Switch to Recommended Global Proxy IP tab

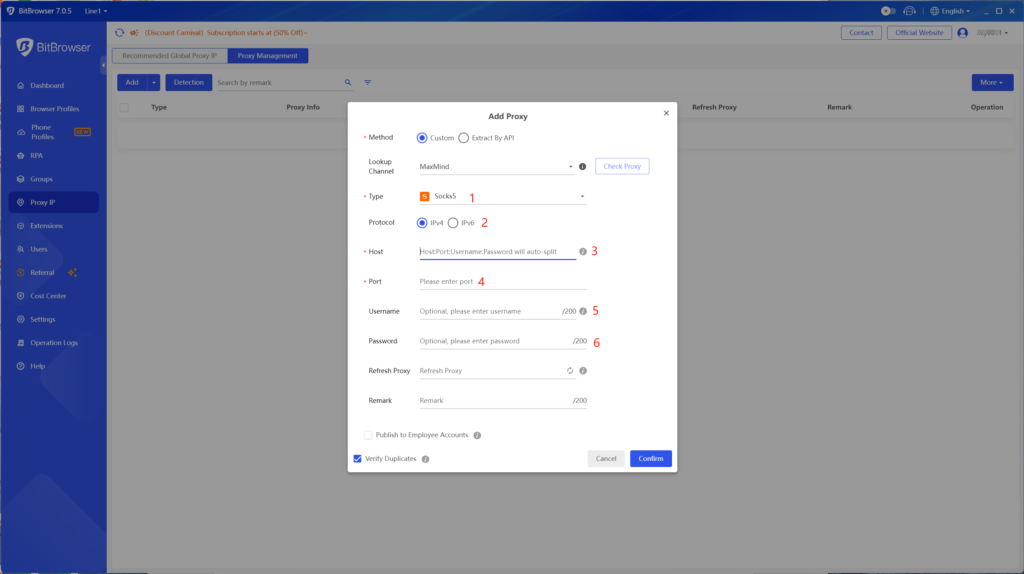click(170, 56)
